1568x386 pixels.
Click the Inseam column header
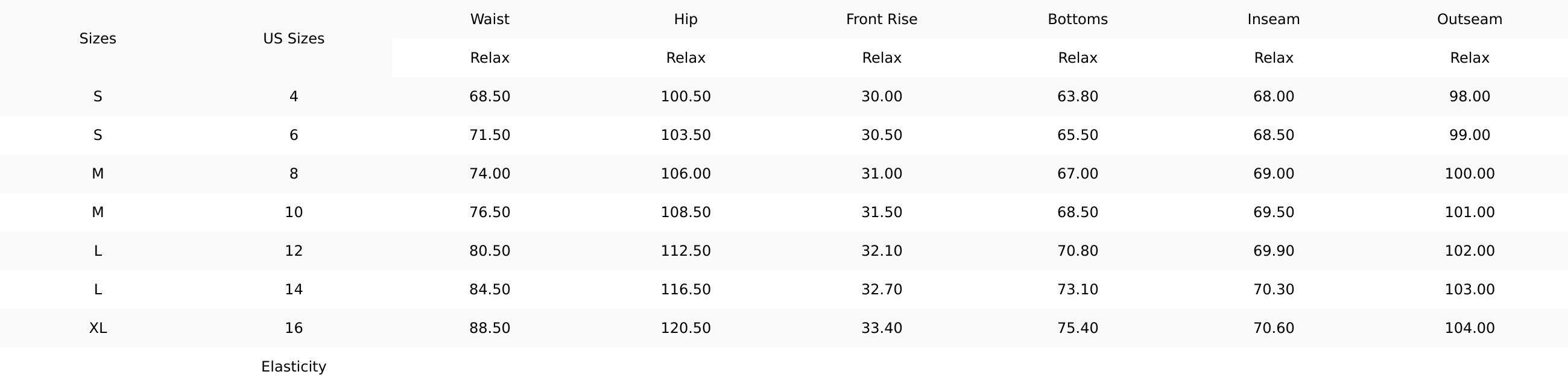1273,19
